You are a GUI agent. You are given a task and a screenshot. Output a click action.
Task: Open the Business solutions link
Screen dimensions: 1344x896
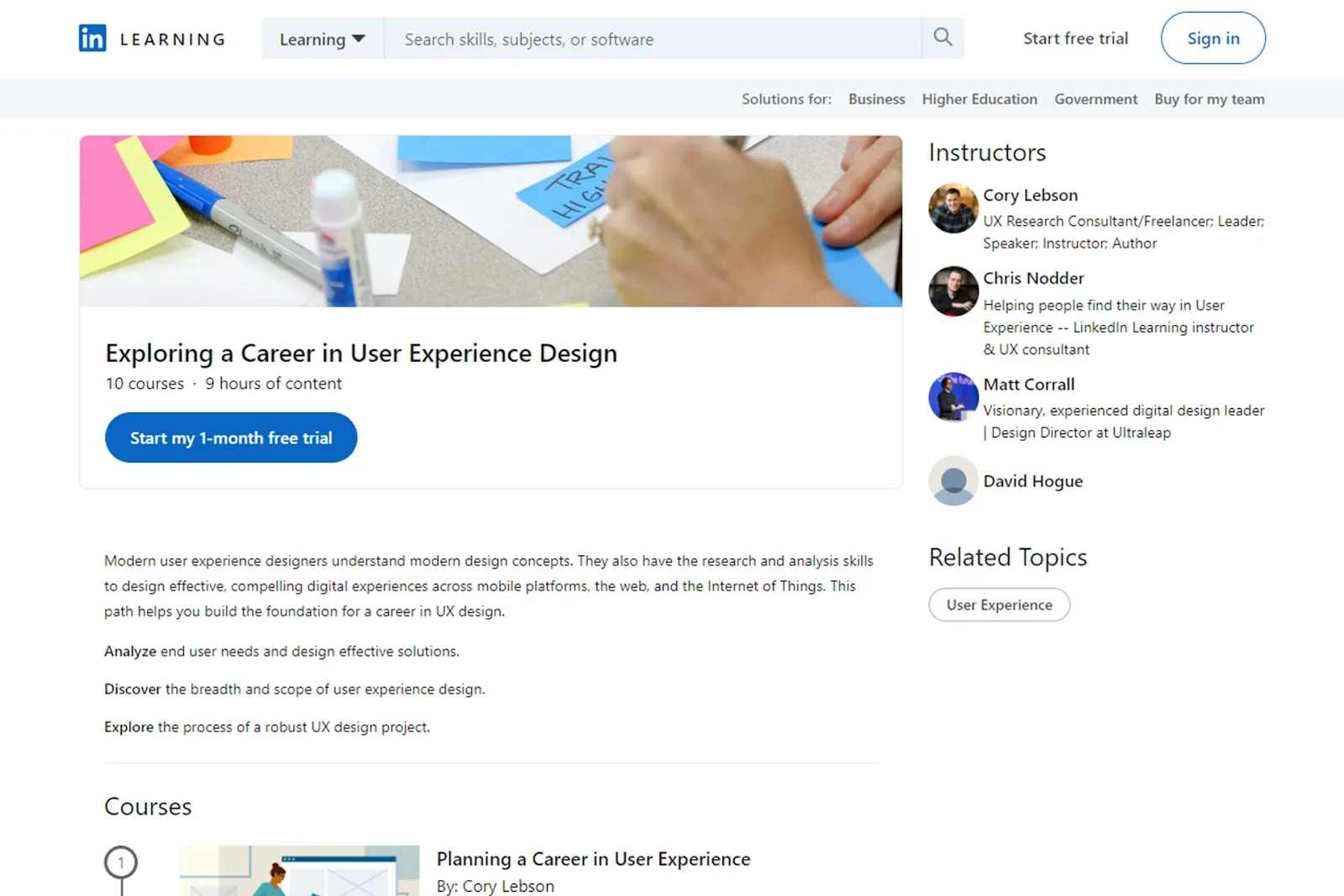[876, 99]
